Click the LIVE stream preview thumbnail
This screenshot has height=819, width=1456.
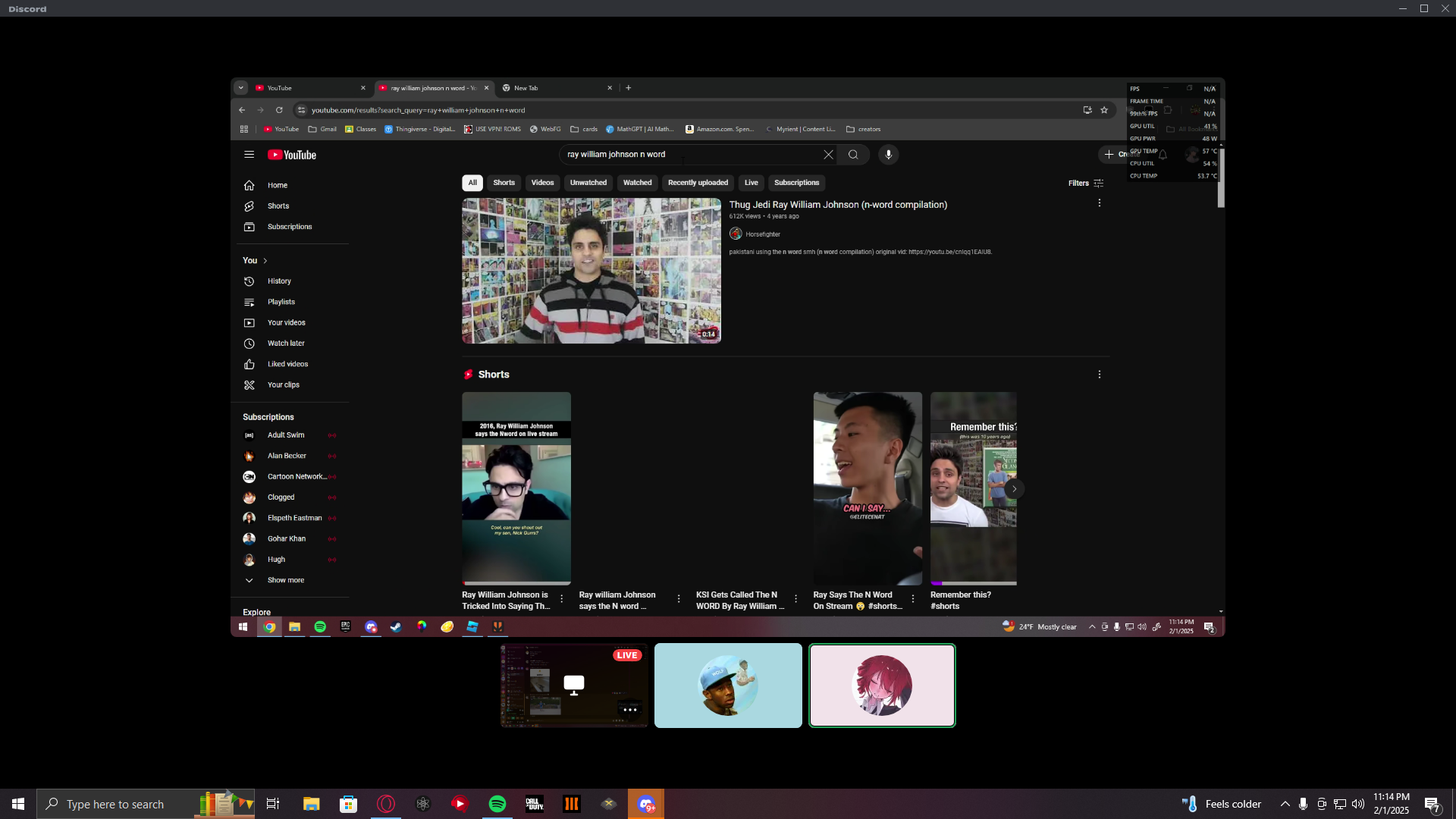(573, 686)
